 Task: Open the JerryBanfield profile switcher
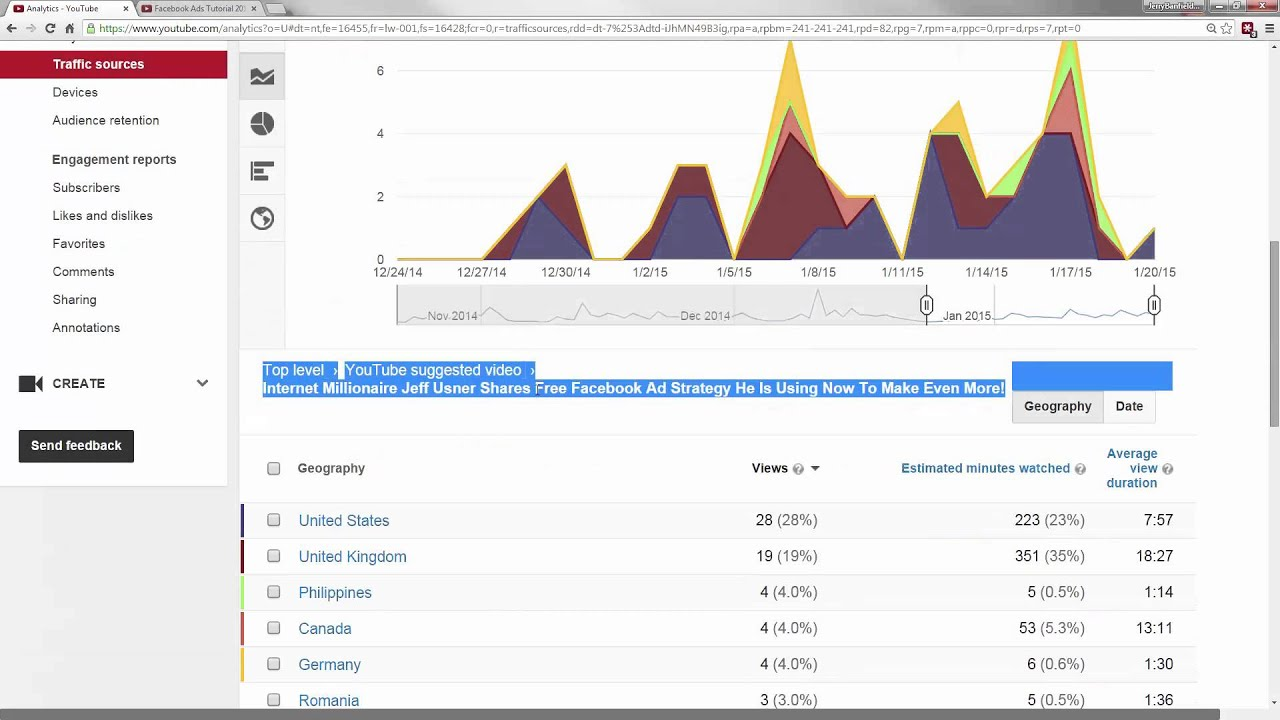pos(1174,6)
